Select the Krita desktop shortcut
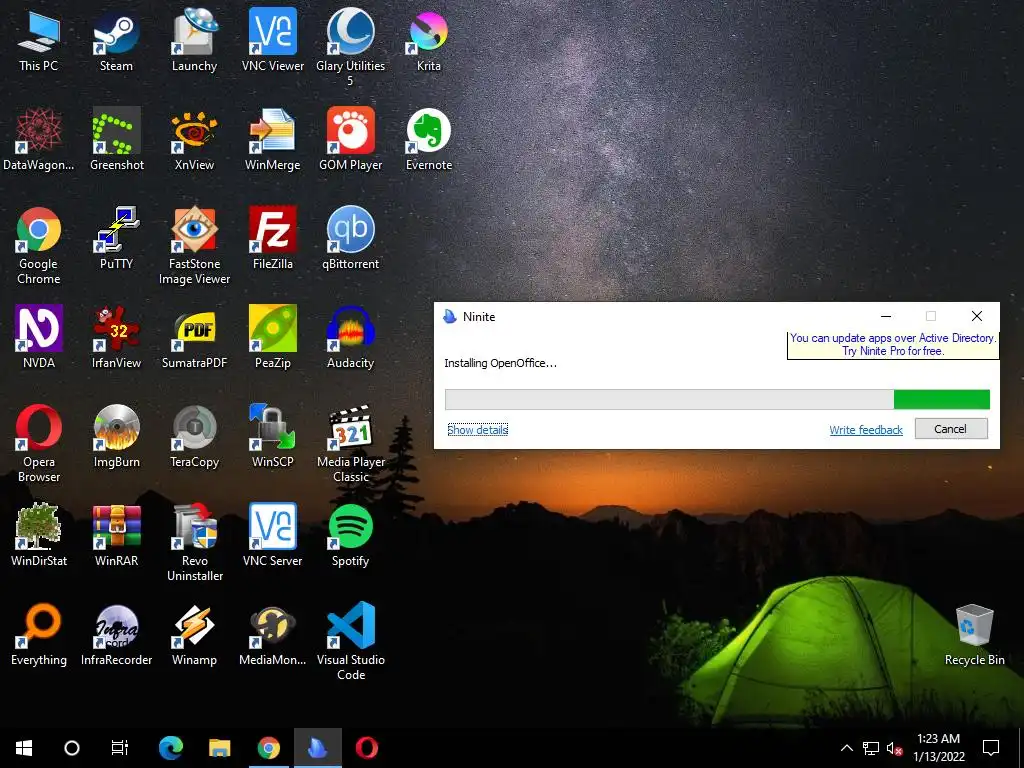 [428, 39]
